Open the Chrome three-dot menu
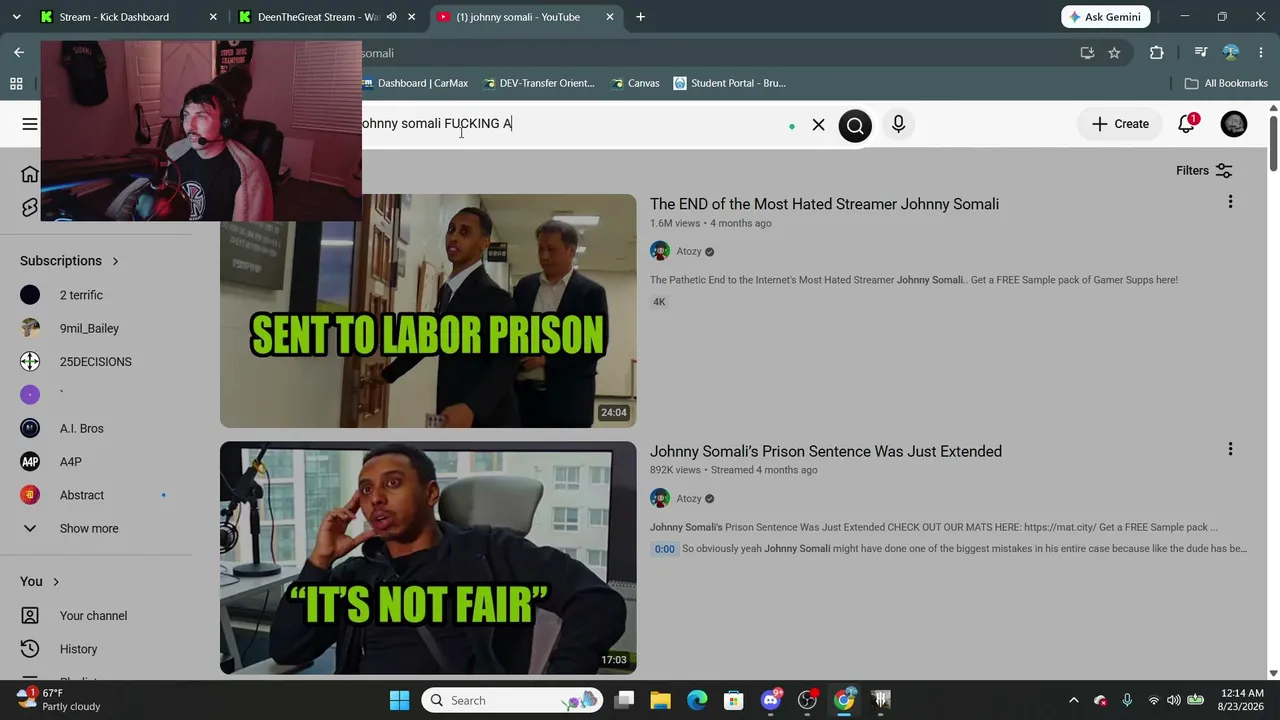Image resolution: width=1280 pixels, height=720 pixels. [1261, 53]
